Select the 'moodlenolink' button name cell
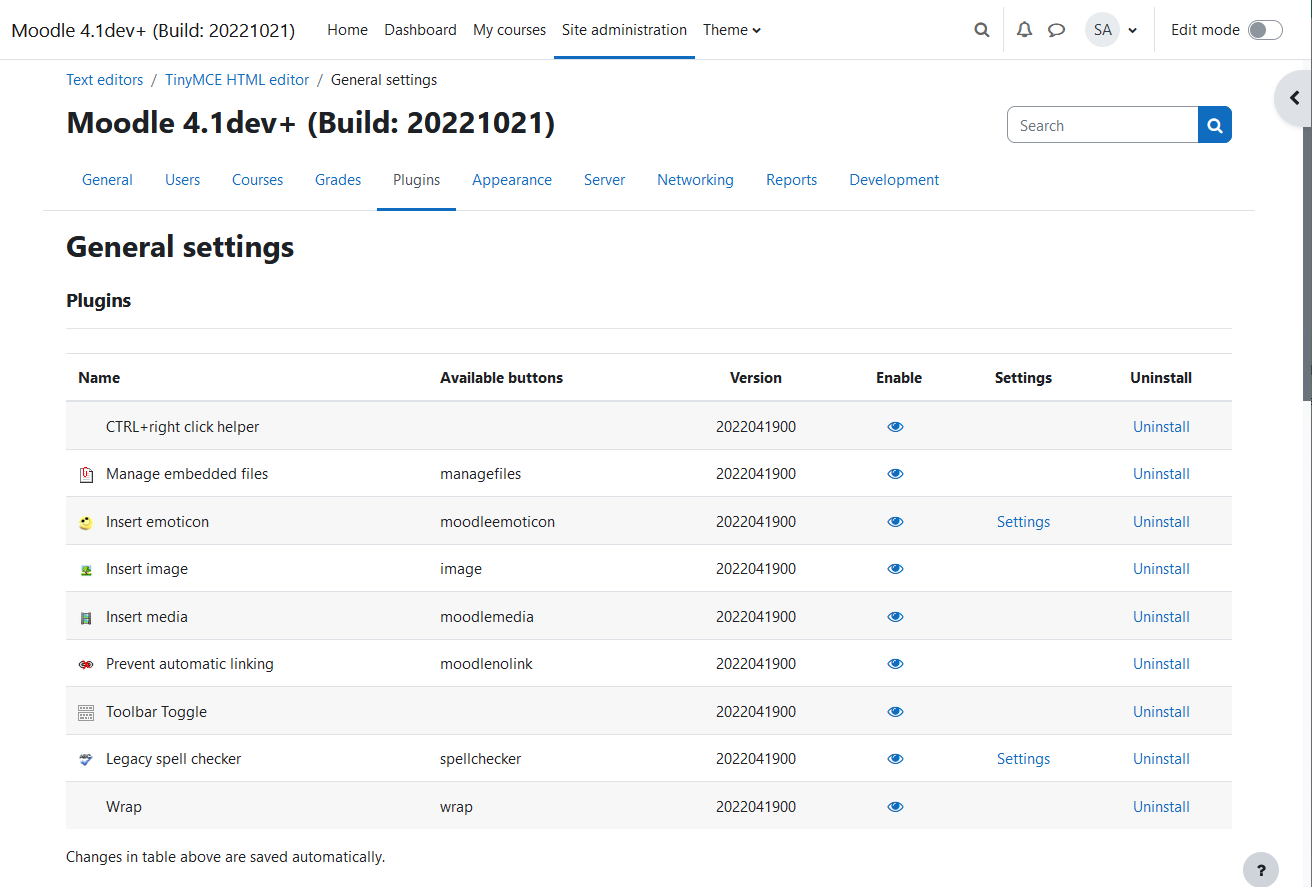Image resolution: width=1312 pixels, height=887 pixels. 486,664
